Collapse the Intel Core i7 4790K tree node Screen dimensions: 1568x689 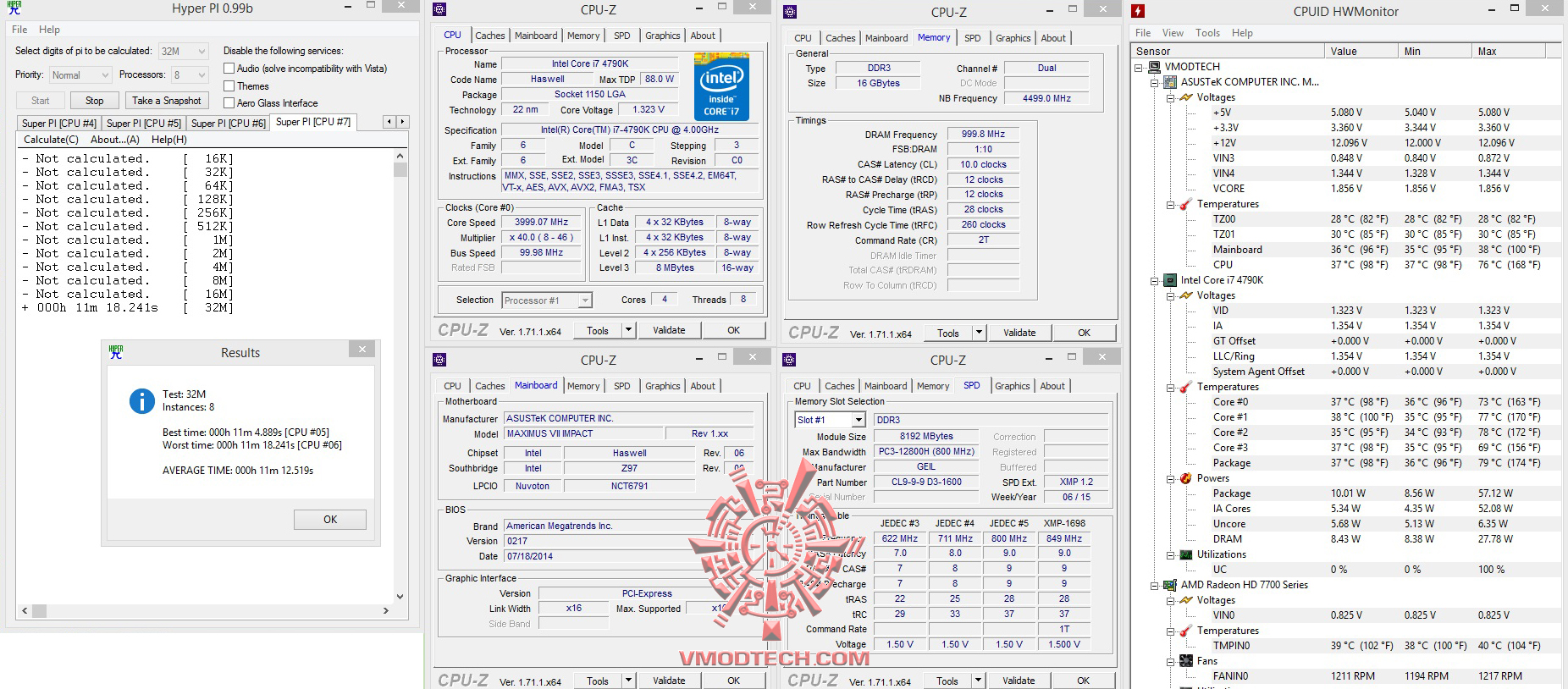pyautogui.click(x=1154, y=280)
